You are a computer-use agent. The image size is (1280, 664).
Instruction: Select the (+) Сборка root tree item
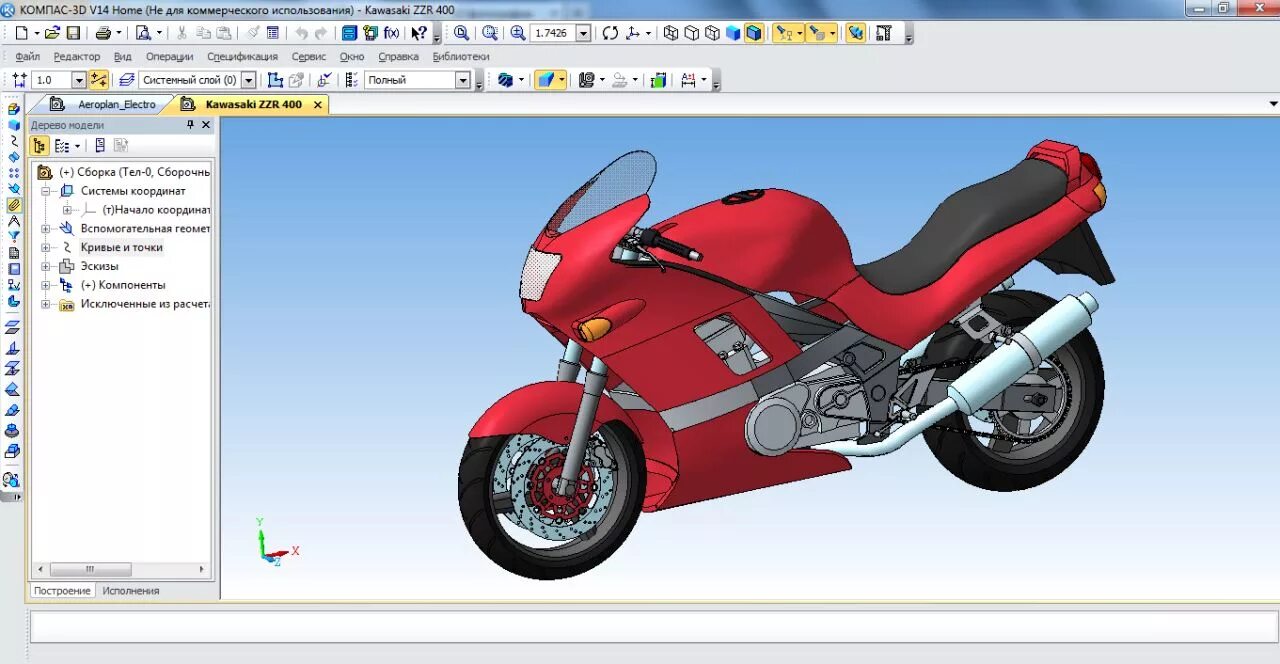tap(134, 172)
